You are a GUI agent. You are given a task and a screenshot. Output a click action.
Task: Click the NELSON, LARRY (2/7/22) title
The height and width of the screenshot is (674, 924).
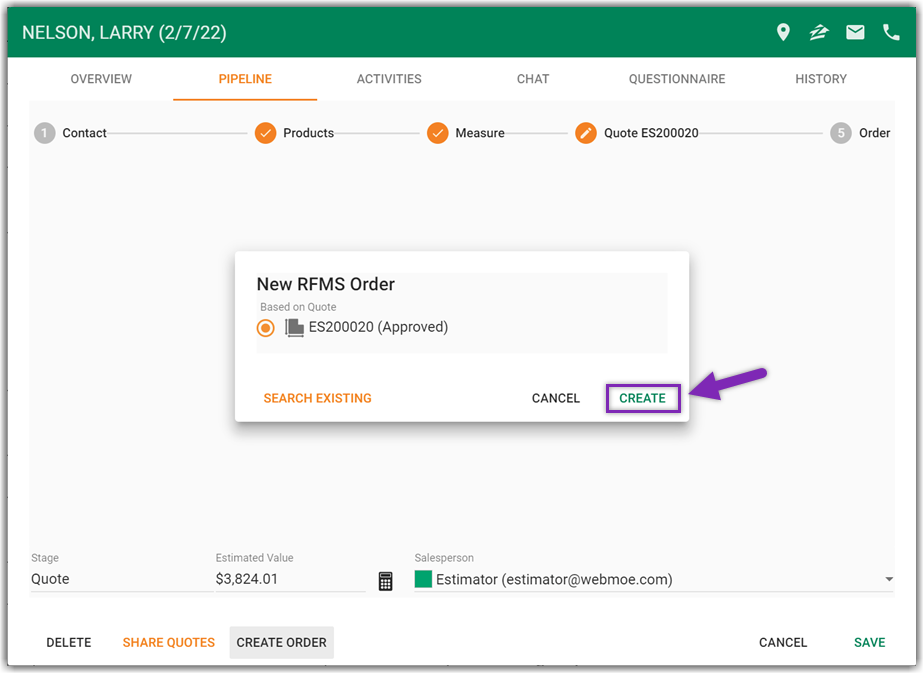point(124,32)
